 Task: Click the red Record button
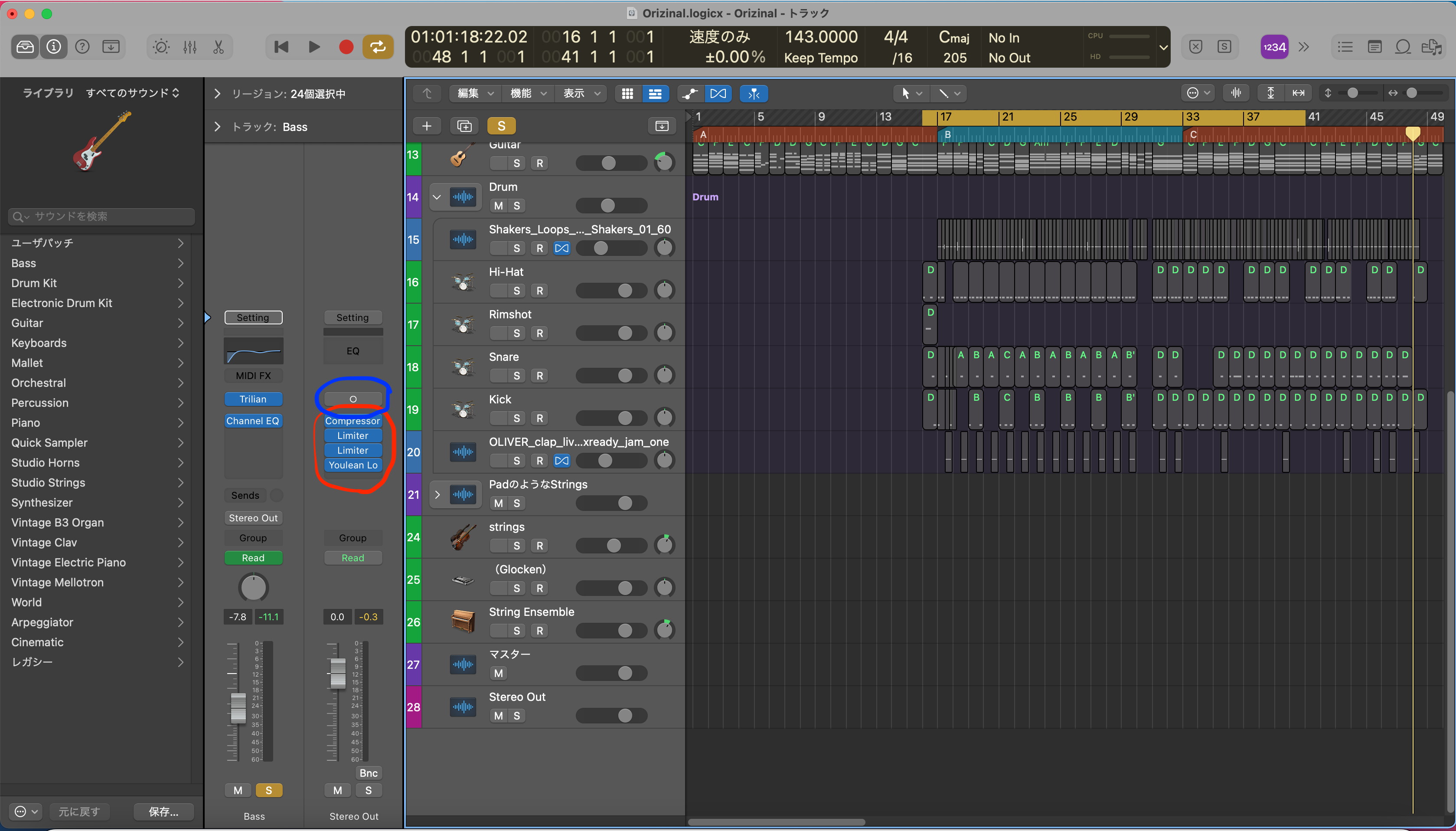[x=346, y=47]
